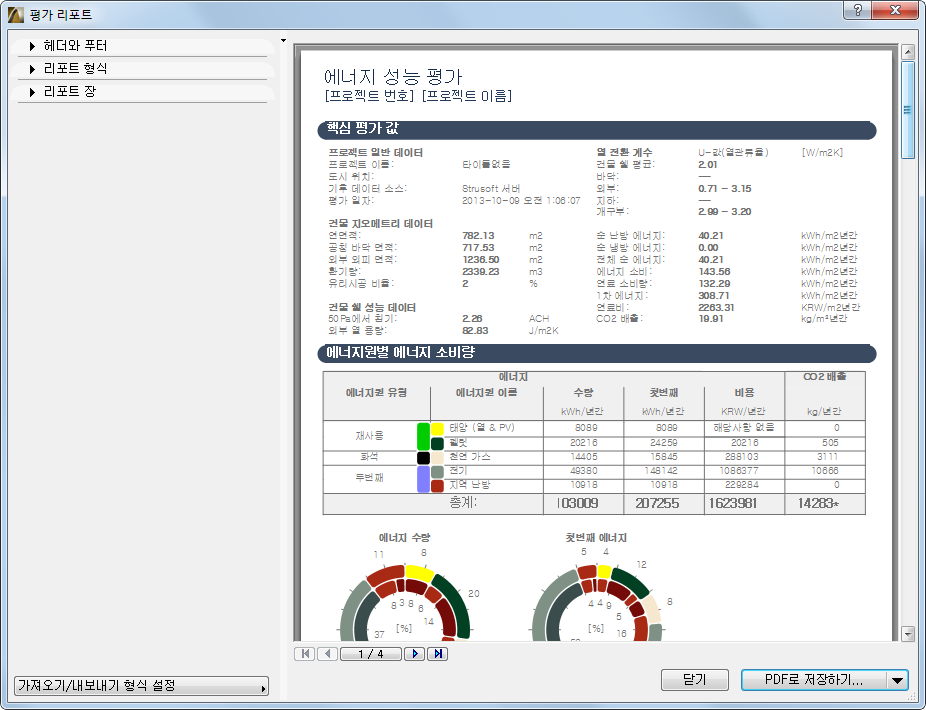
Task: Click the total cost value 1623981
Action: pyautogui.click(x=733, y=503)
